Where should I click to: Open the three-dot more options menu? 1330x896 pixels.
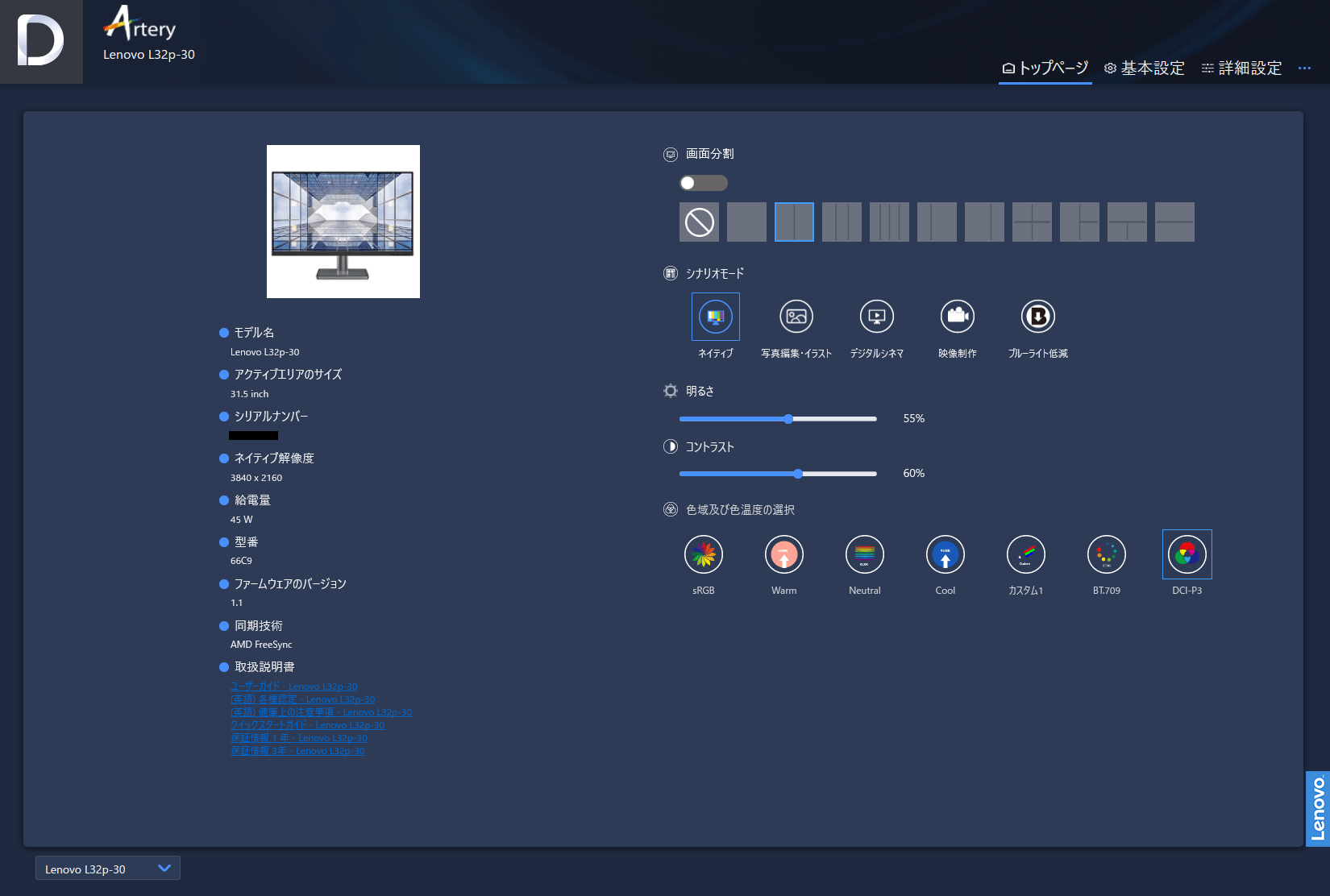coord(1303,68)
